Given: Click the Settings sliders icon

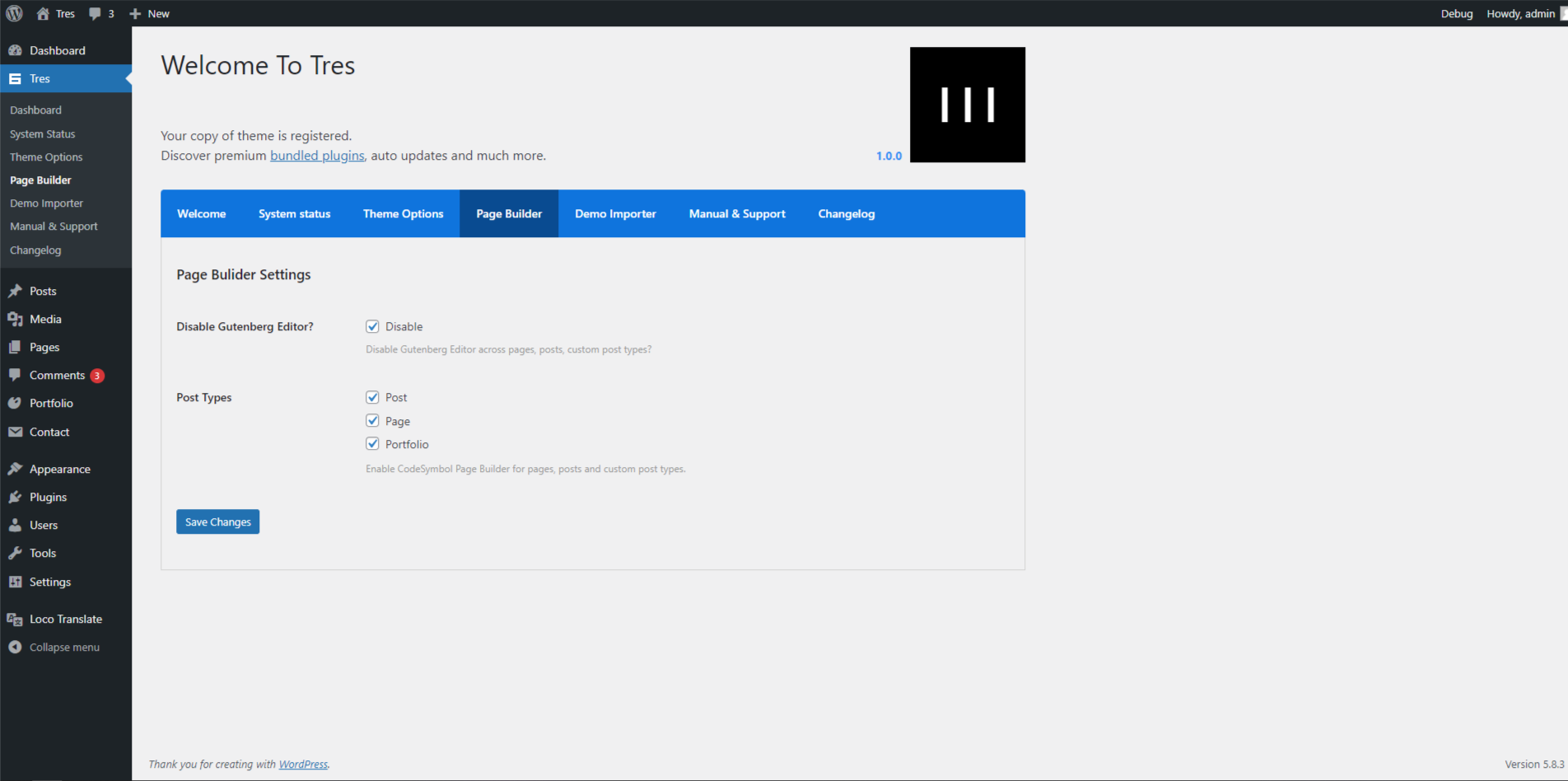Looking at the screenshot, I should coord(15,582).
